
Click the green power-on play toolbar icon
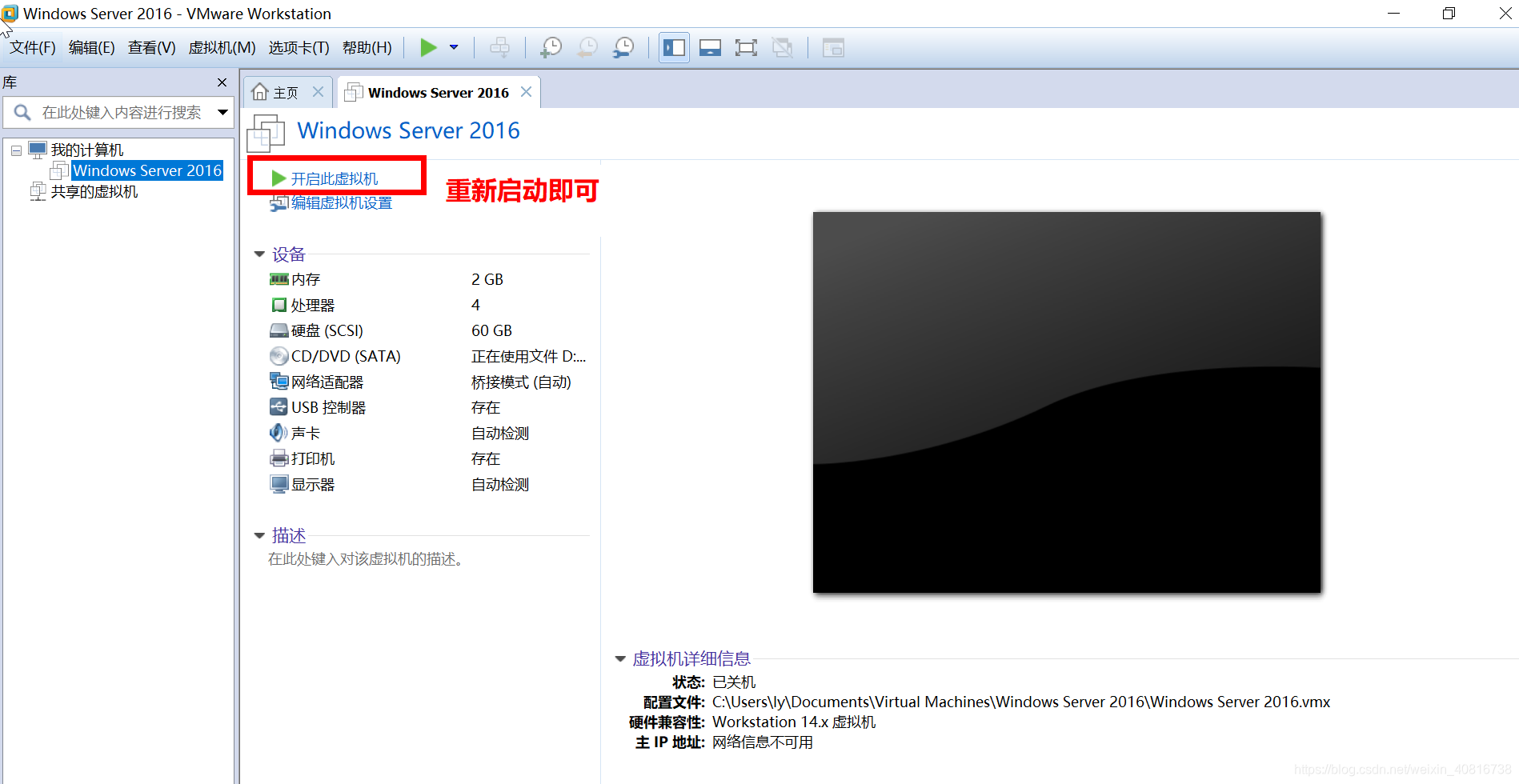[x=428, y=48]
